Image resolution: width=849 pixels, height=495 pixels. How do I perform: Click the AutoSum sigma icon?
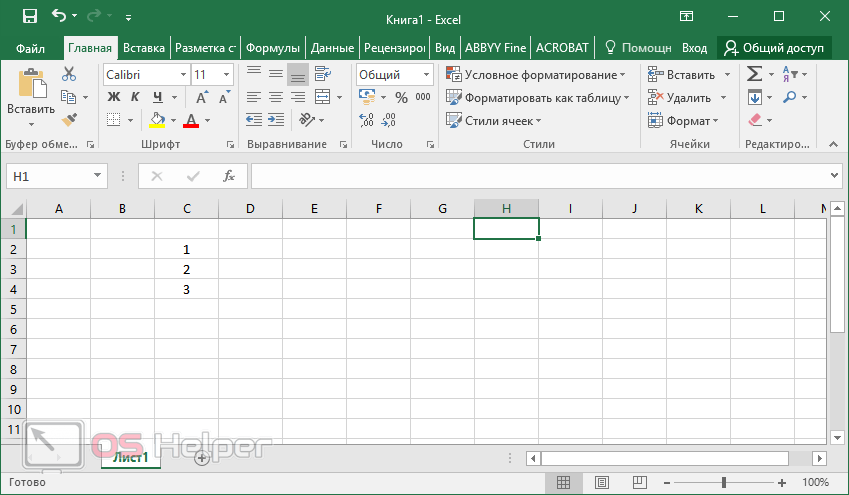[755, 74]
